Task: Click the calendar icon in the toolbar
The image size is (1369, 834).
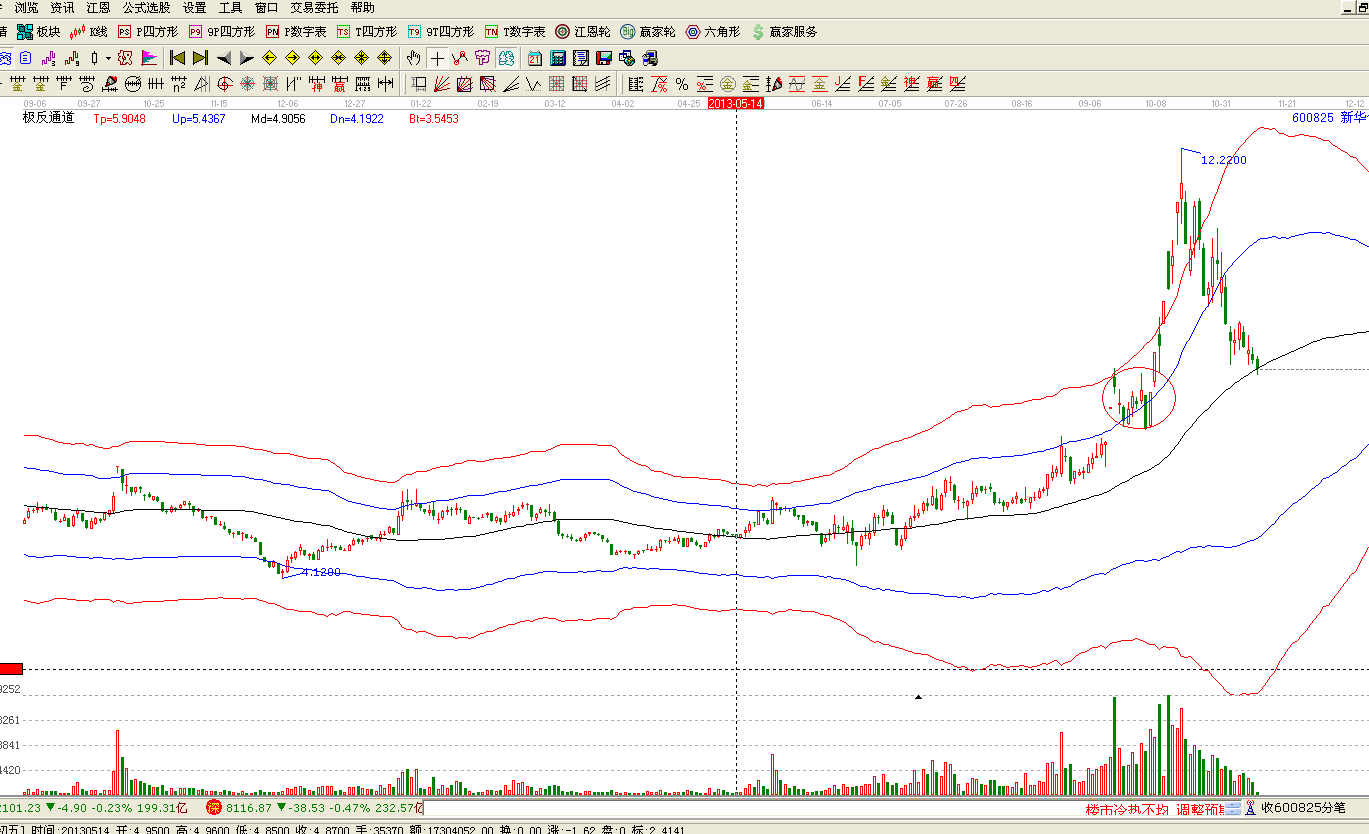Action: (535, 58)
